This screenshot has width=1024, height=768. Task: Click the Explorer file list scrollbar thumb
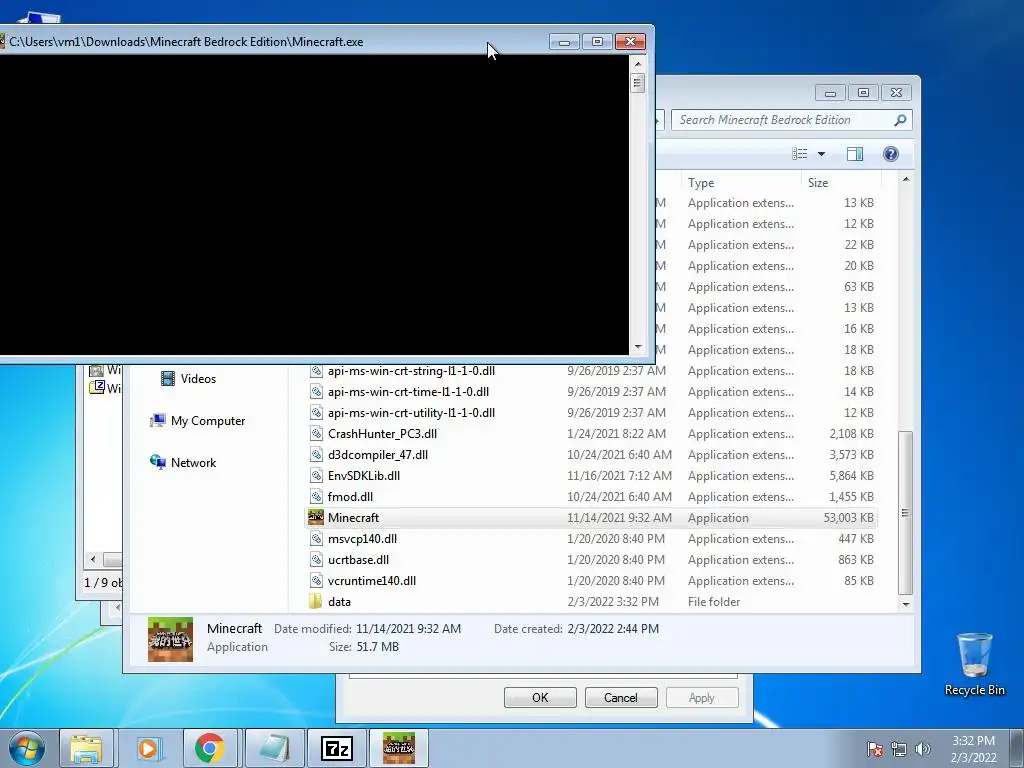coord(906,513)
